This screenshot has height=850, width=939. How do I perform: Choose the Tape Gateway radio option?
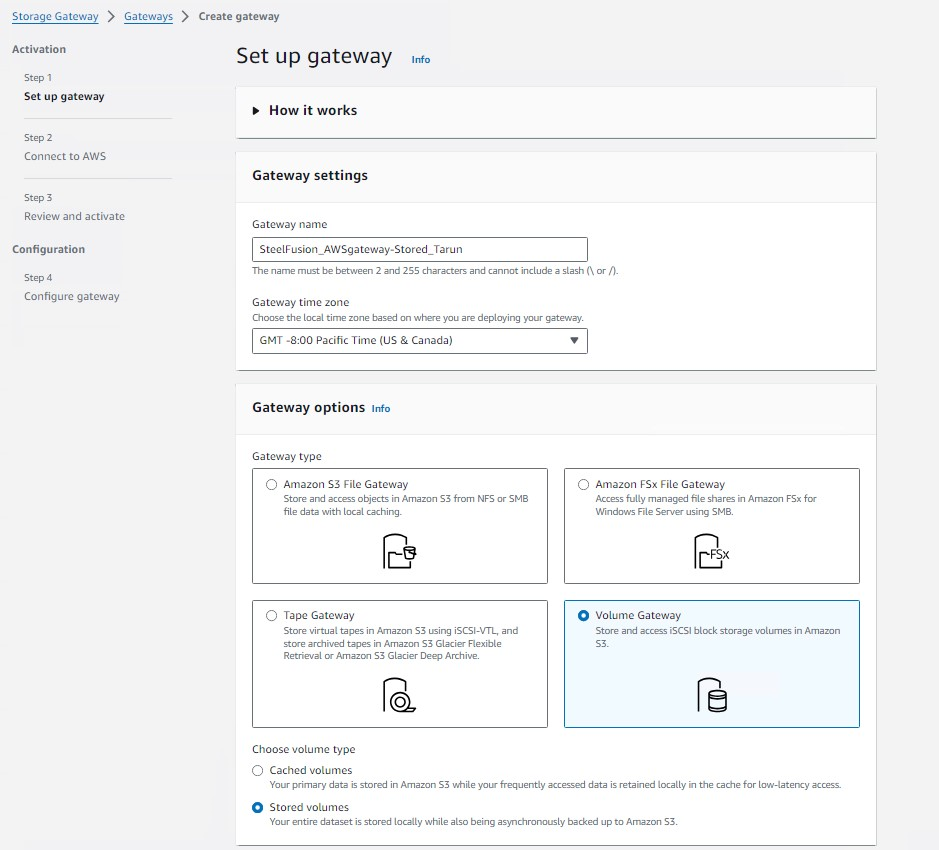271,615
